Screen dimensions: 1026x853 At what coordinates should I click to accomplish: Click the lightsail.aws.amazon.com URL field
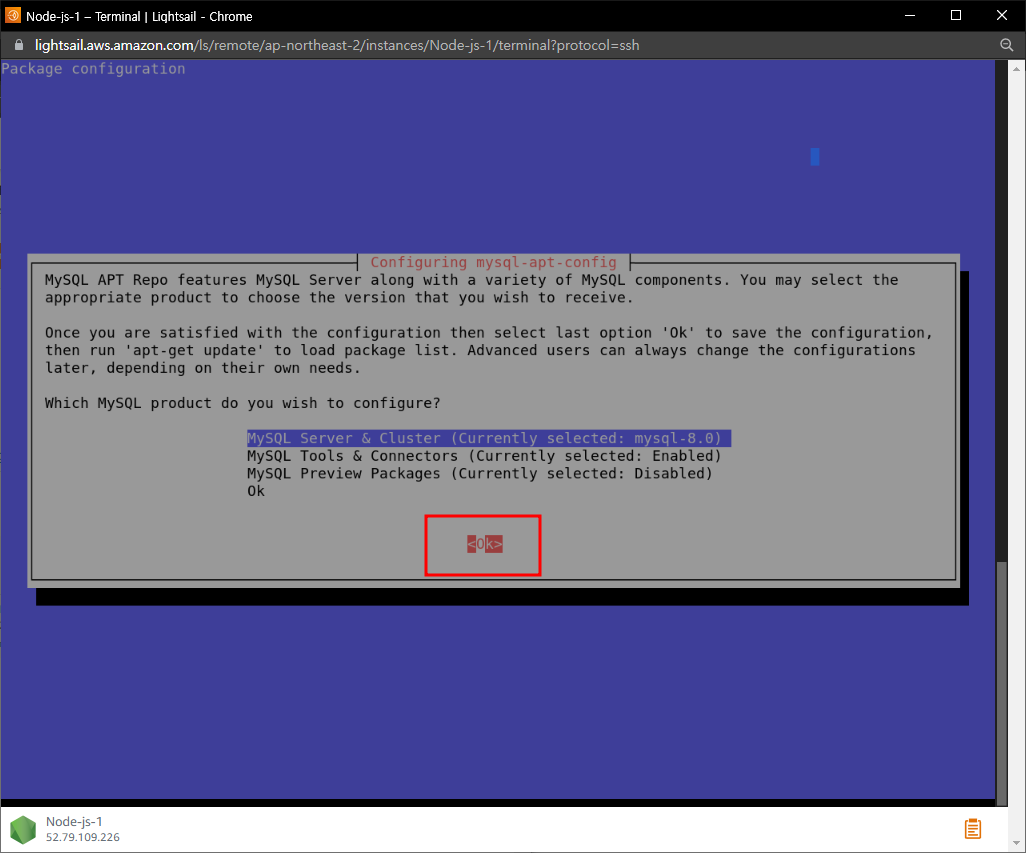pyautogui.click(x=336, y=45)
